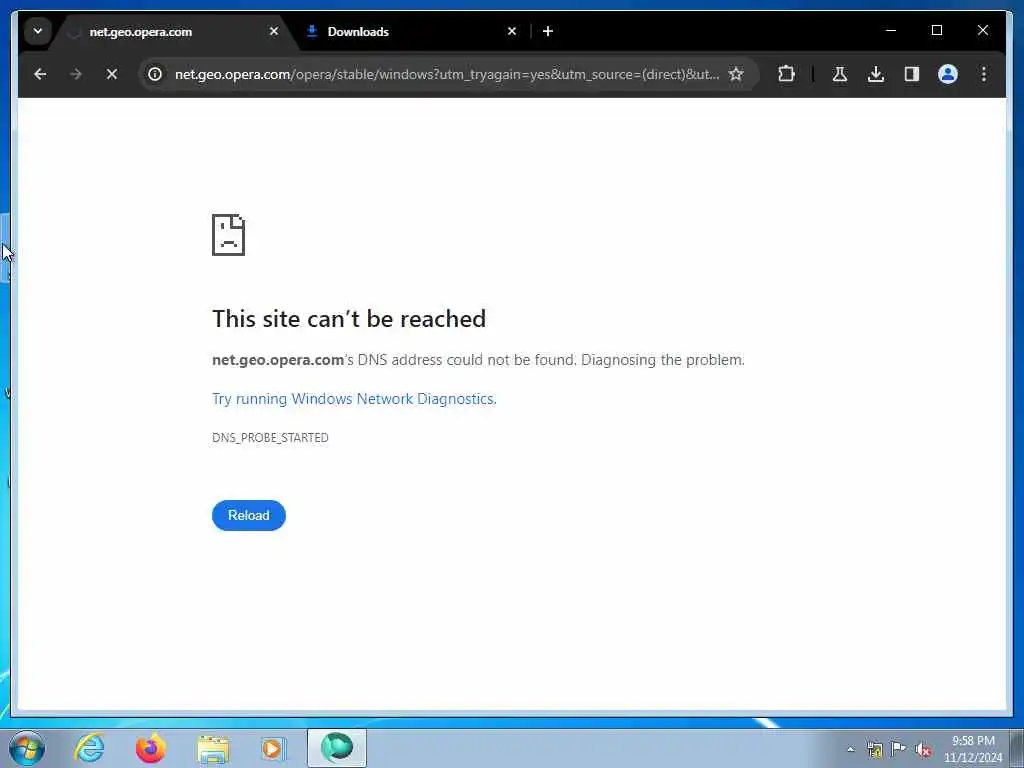Open Action Center flag icon
The image size is (1024, 768).
tap(899, 749)
